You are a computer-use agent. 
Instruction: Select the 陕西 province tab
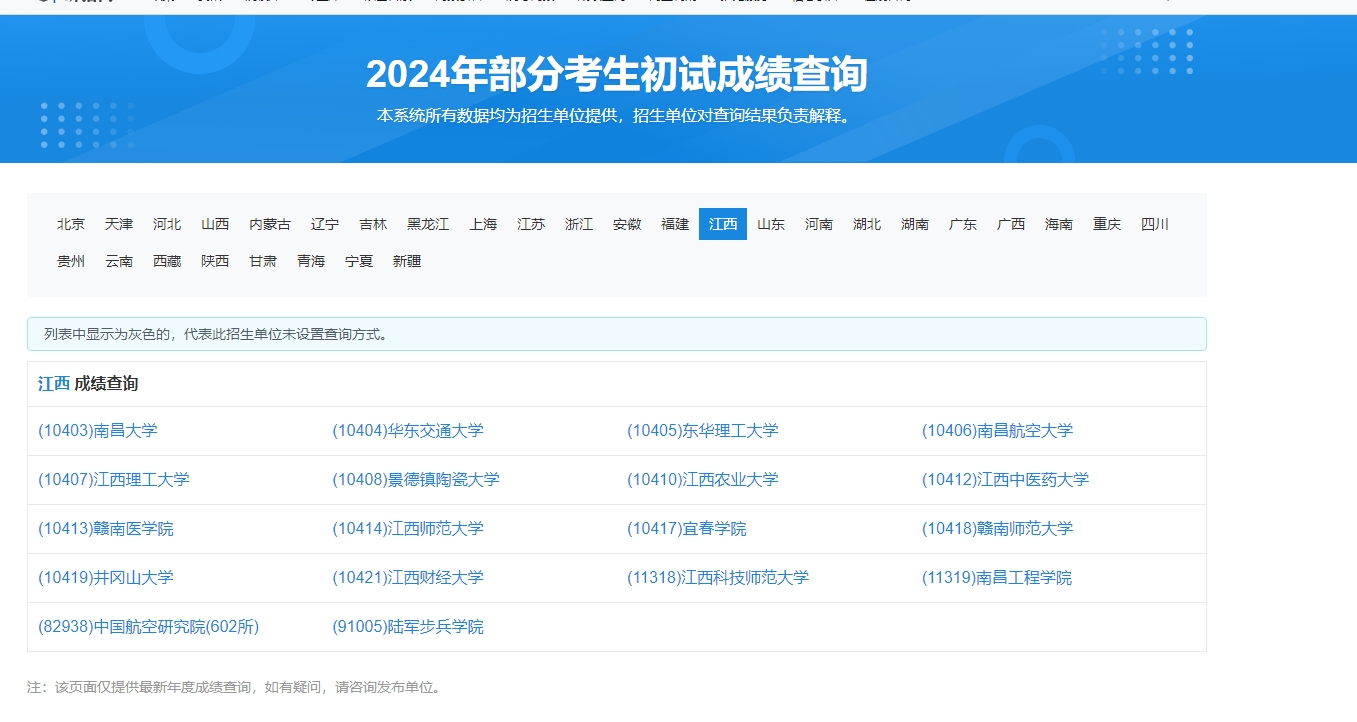point(215,261)
